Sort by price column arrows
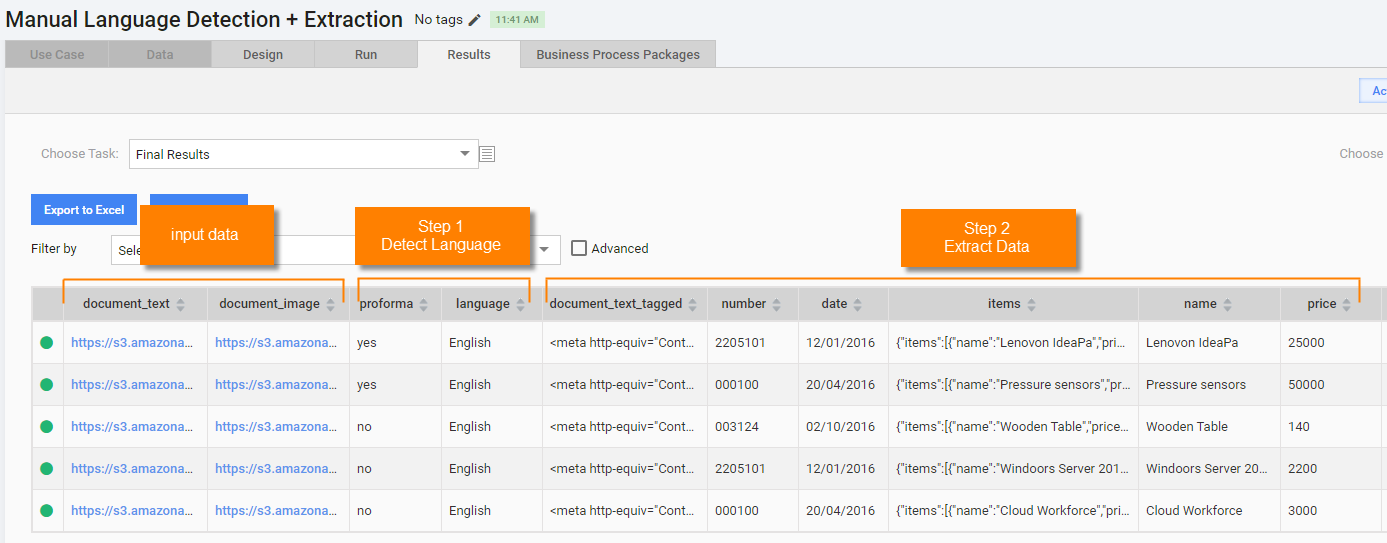1387x543 pixels. point(1346,304)
